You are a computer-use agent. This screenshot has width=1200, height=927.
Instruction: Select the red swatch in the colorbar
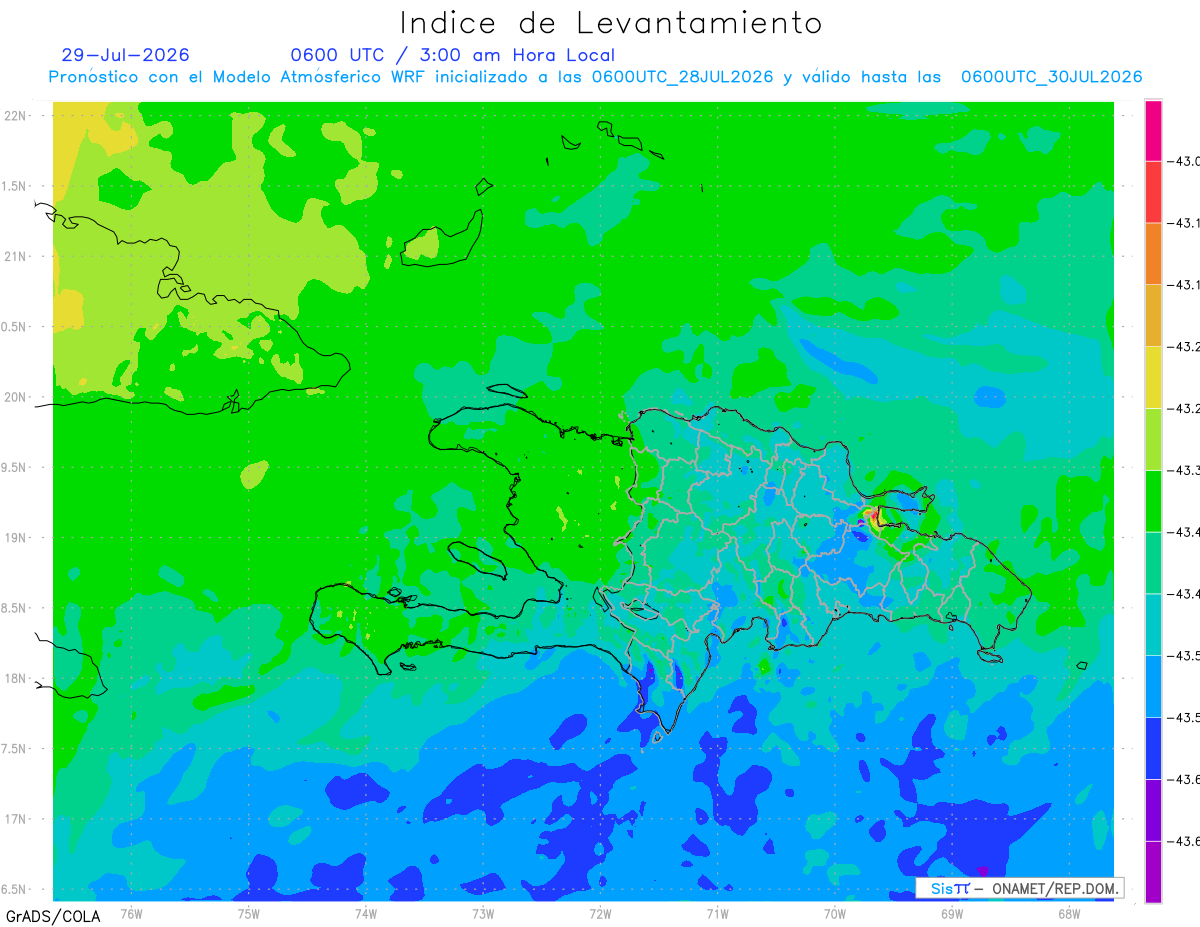[1153, 192]
